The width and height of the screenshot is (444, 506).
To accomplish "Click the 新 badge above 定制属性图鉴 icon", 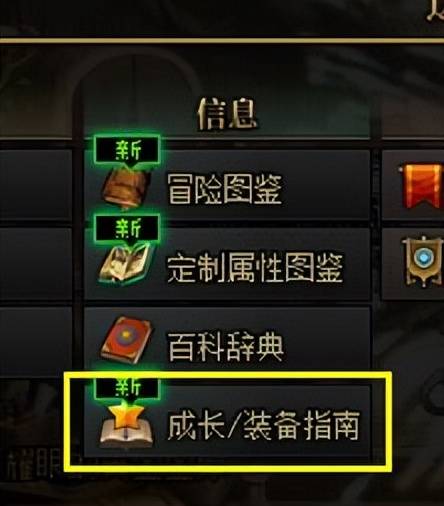I will [x=127, y=229].
